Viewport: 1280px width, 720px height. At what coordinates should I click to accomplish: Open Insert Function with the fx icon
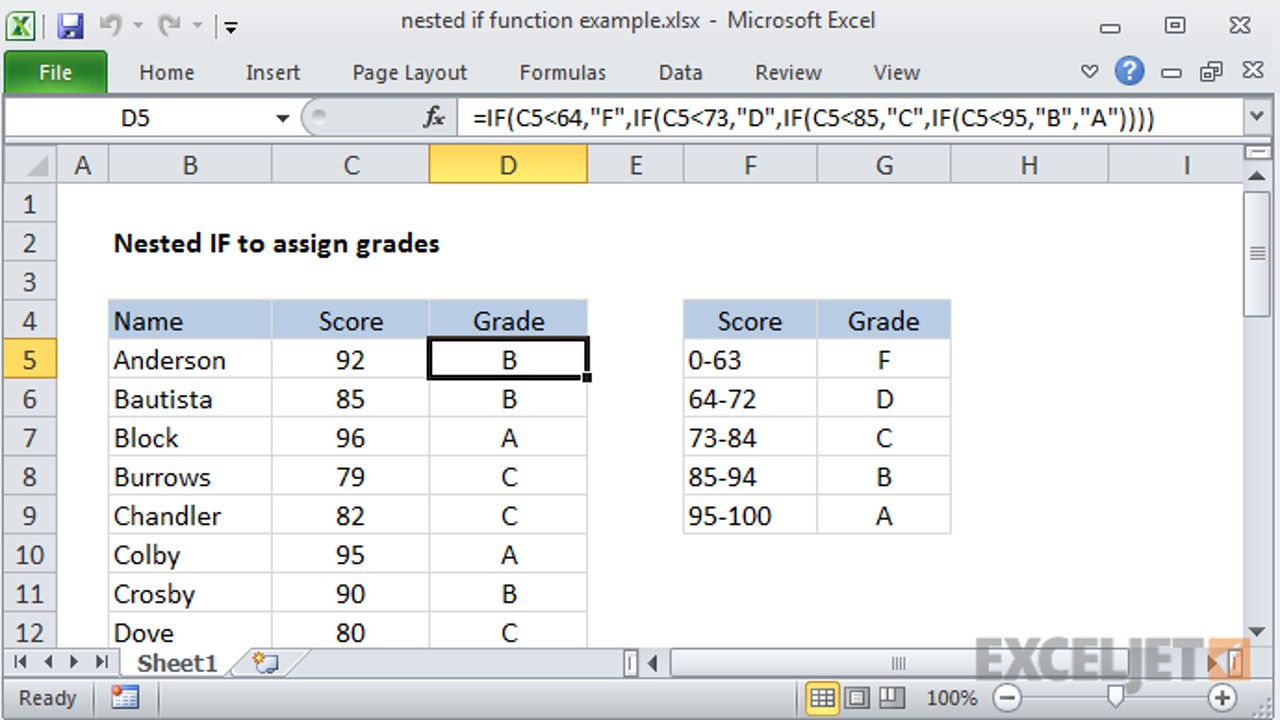click(434, 117)
